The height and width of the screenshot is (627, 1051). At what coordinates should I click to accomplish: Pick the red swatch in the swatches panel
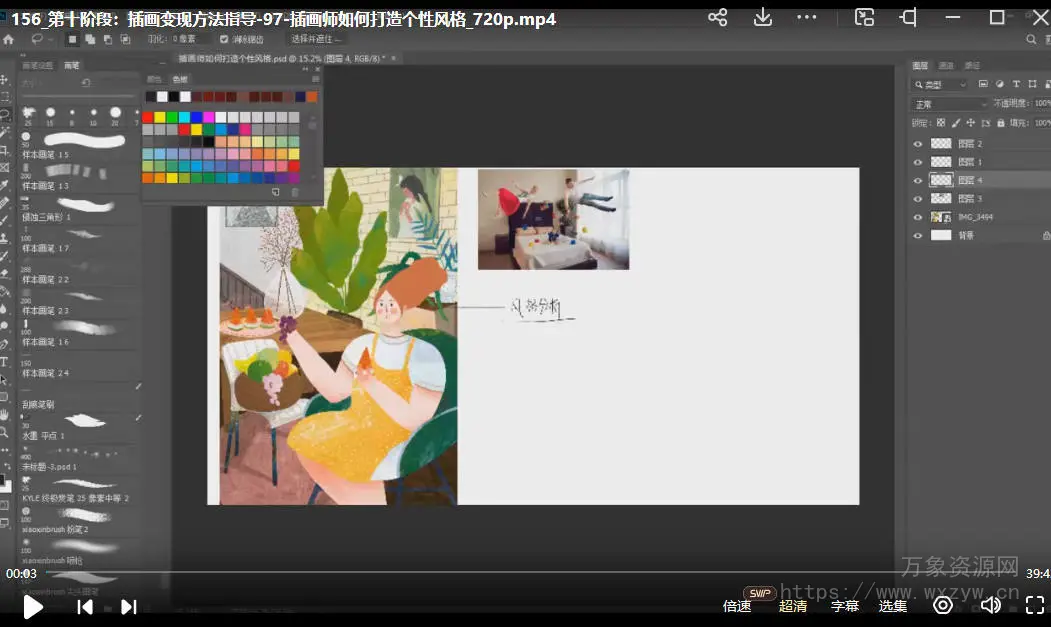click(148, 117)
